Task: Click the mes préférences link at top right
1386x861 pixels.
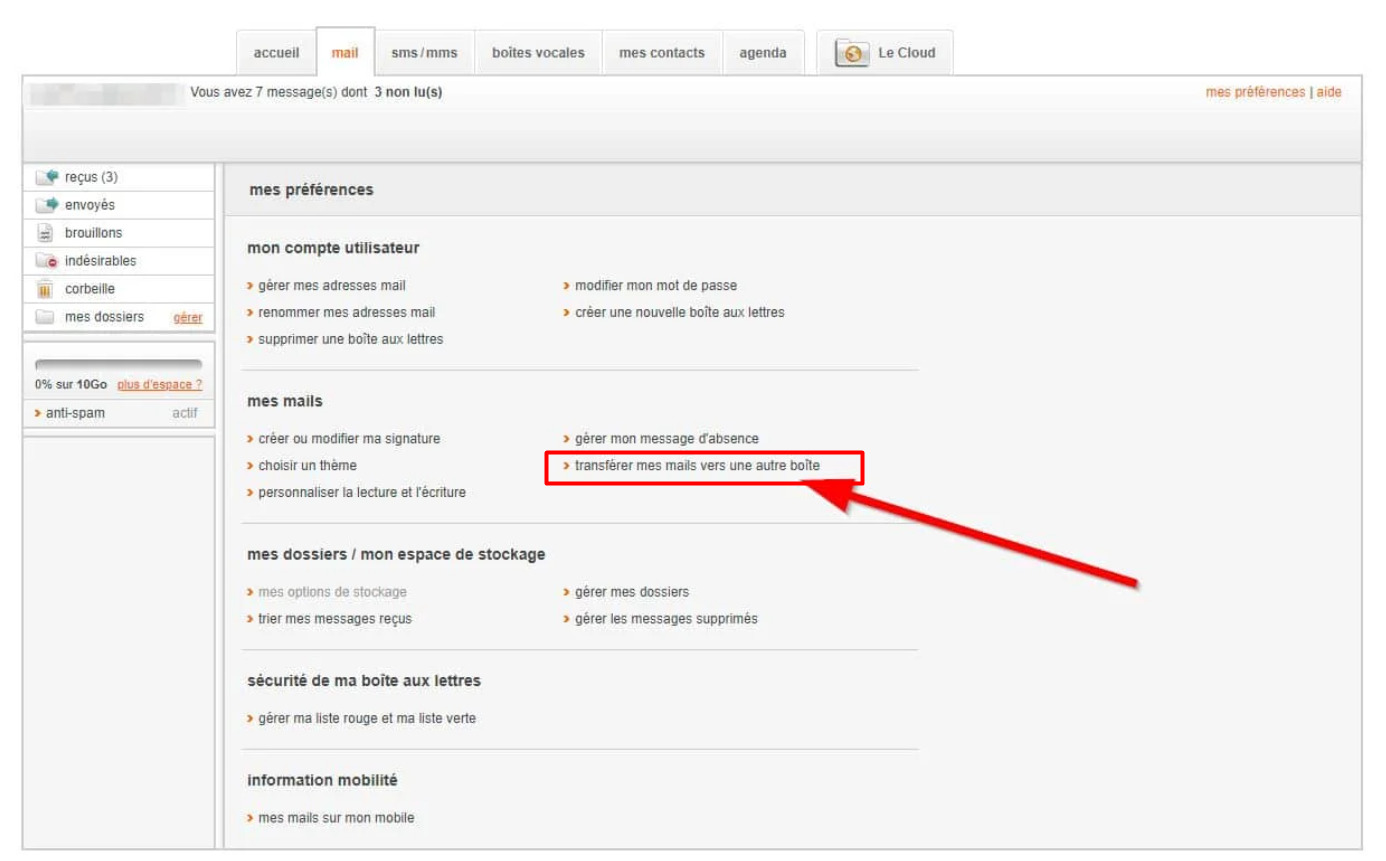Action: pos(1255,92)
